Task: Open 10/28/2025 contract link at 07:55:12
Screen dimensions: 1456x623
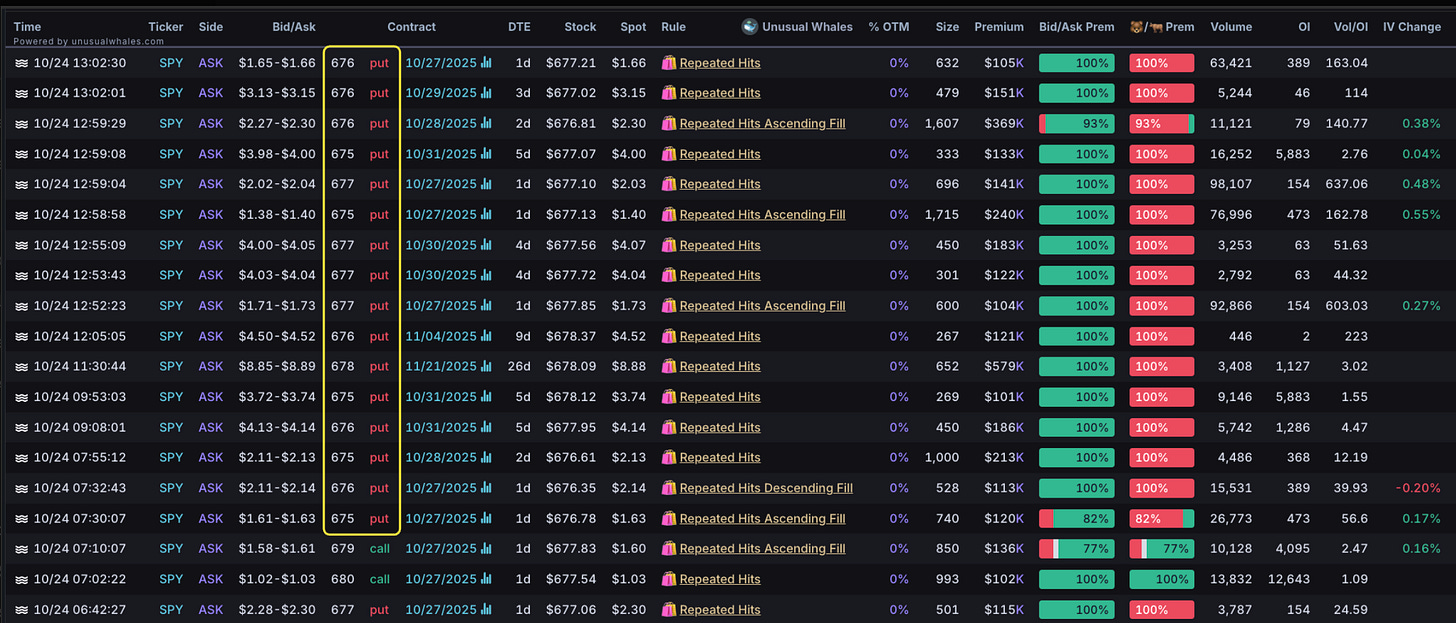Action: (441, 458)
